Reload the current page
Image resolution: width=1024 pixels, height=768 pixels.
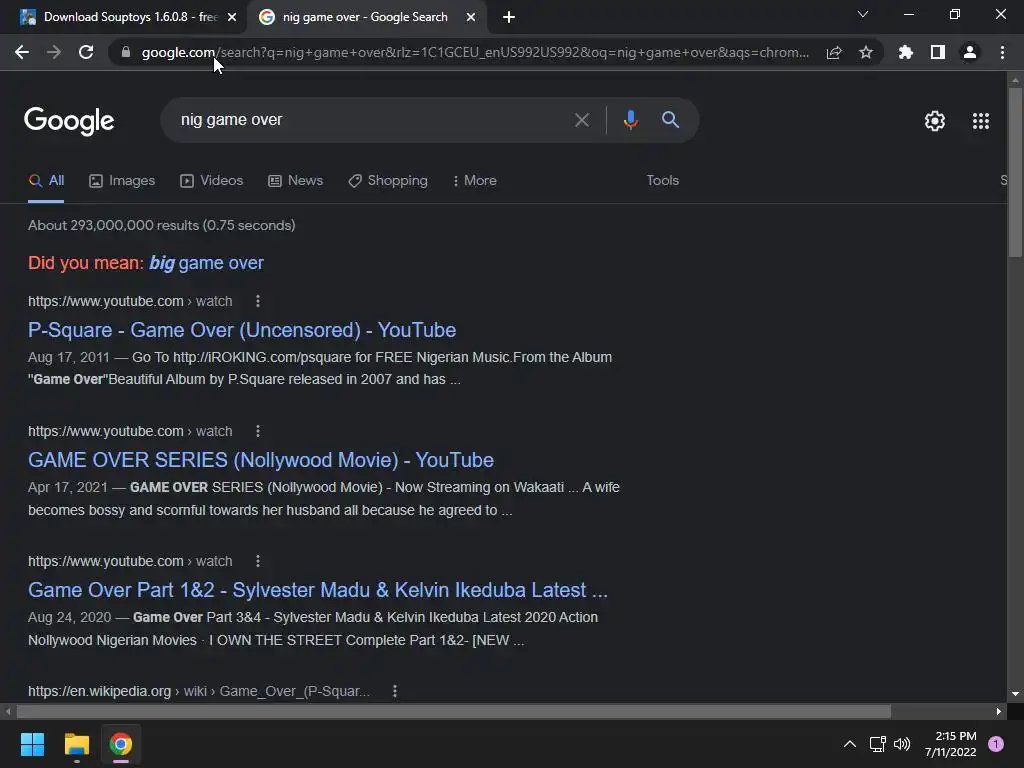[86, 52]
